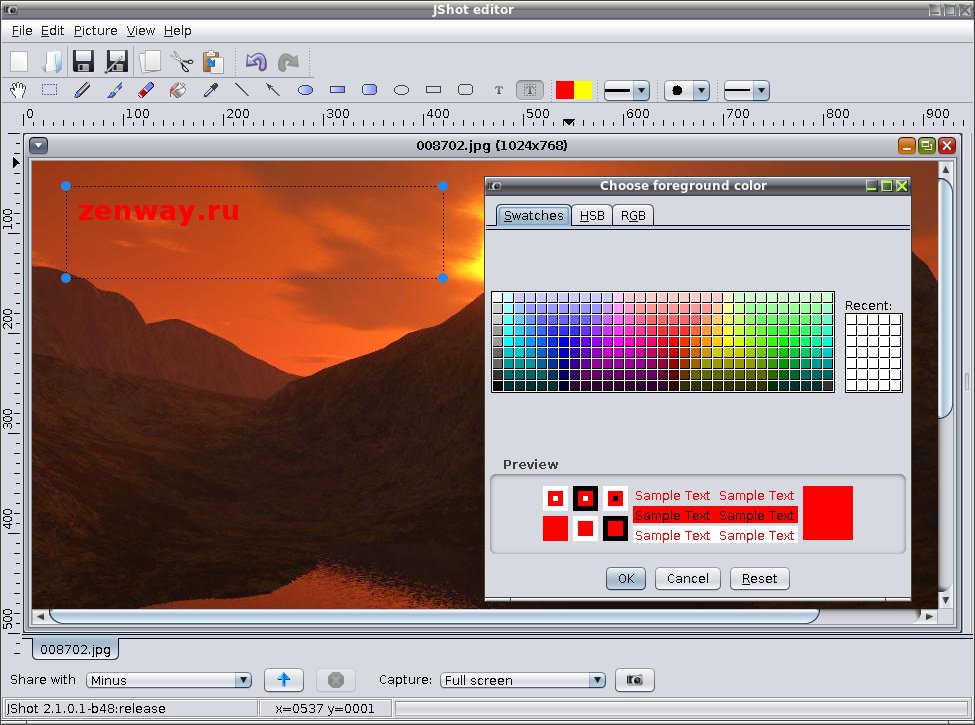
Task: Select the hand pan tool
Action: pyautogui.click(x=18, y=90)
